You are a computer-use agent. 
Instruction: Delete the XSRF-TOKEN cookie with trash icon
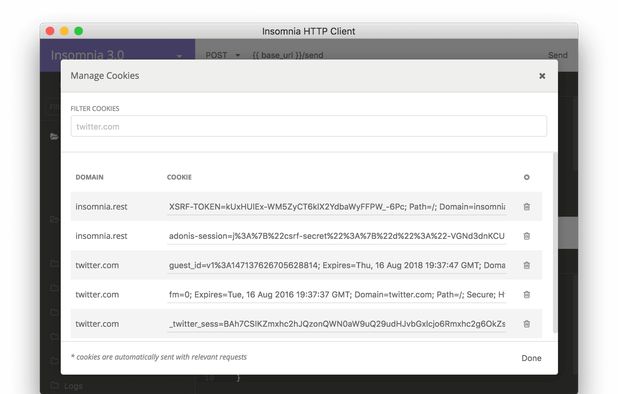527,207
